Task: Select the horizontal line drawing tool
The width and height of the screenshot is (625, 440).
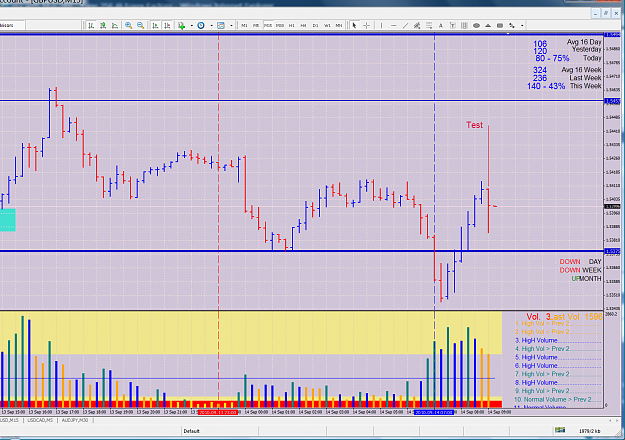Action: coord(393,26)
